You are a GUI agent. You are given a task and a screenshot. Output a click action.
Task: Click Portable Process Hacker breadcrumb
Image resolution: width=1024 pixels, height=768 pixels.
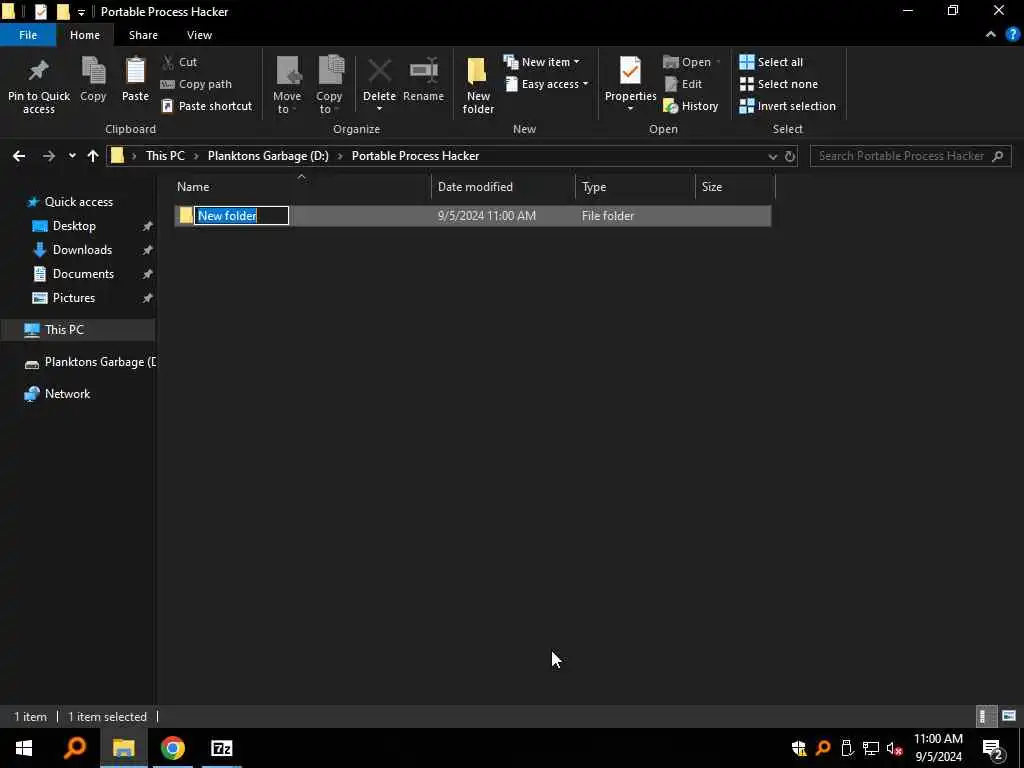(x=415, y=156)
